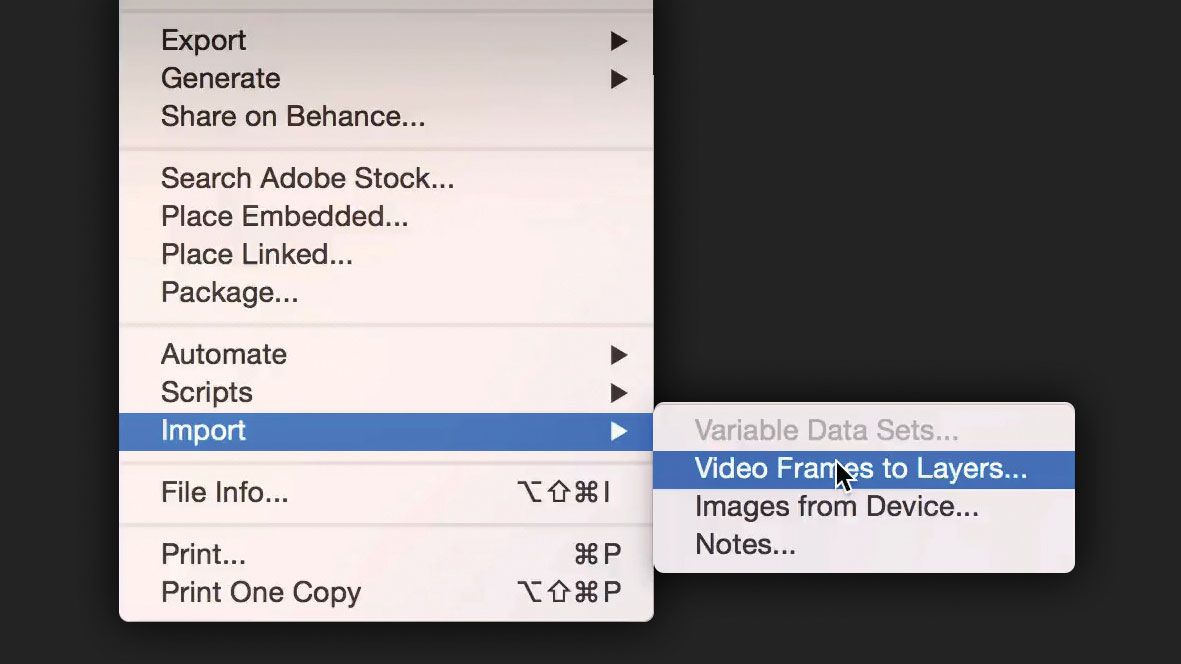
Task: Click Print One Copy
Action: [261, 592]
